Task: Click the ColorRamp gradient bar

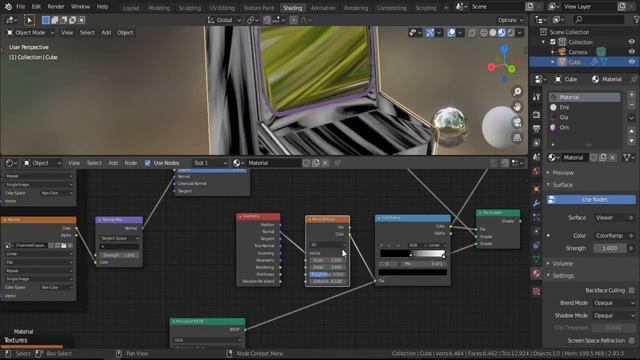Action: [412, 254]
